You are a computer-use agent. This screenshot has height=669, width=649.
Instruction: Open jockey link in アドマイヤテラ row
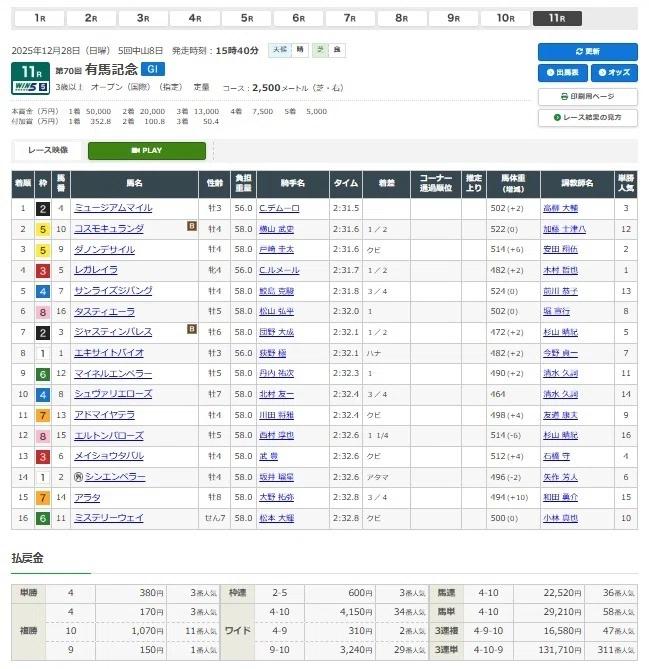276,415
